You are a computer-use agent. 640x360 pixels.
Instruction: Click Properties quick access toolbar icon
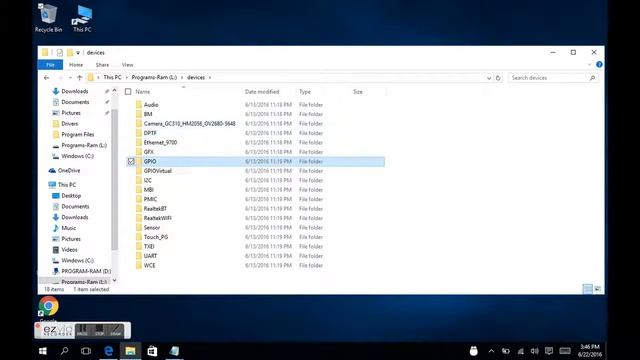coord(60,52)
